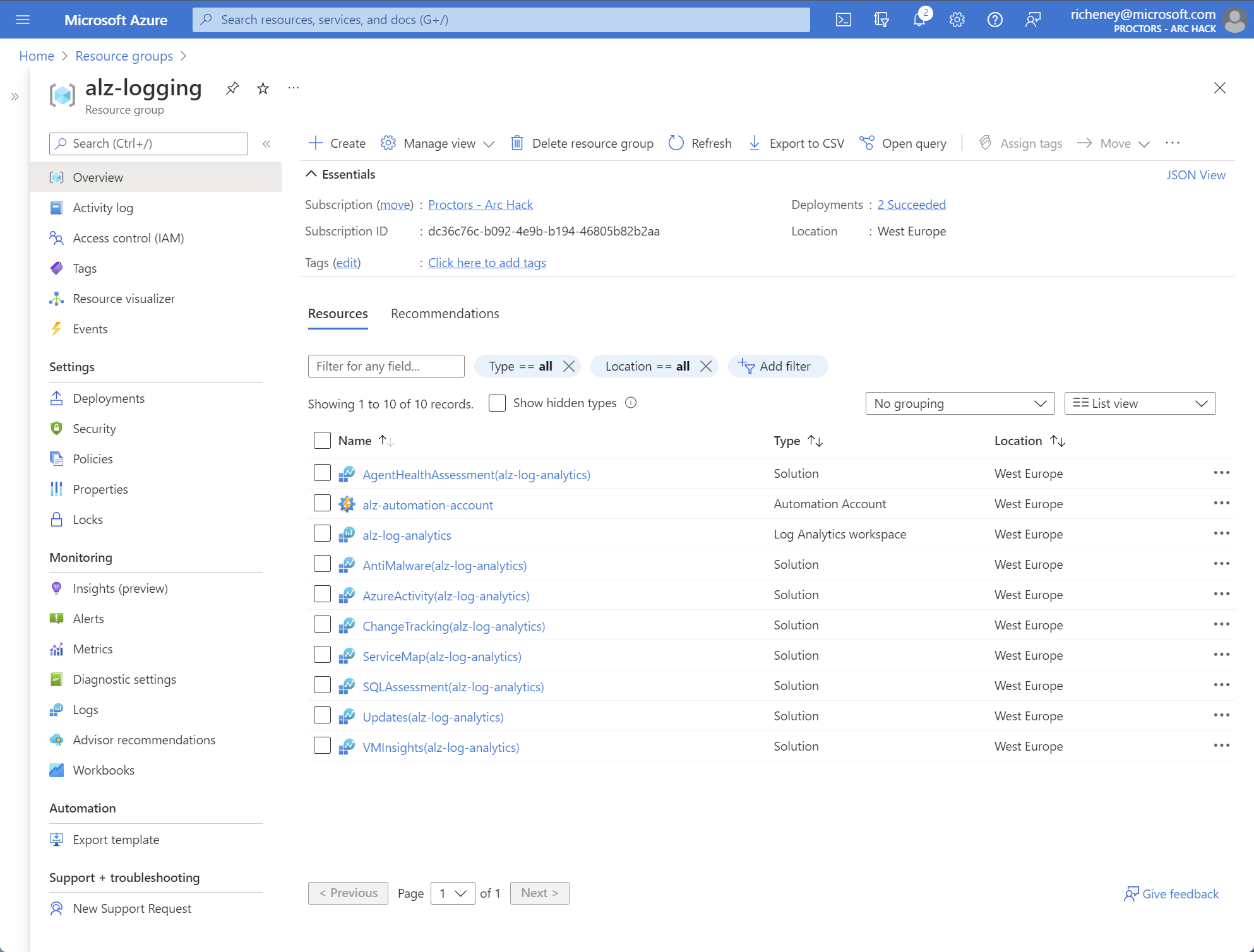Select the Resource visualizer sidebar icon
1254x952 pixels.
[x=57, y=298]
